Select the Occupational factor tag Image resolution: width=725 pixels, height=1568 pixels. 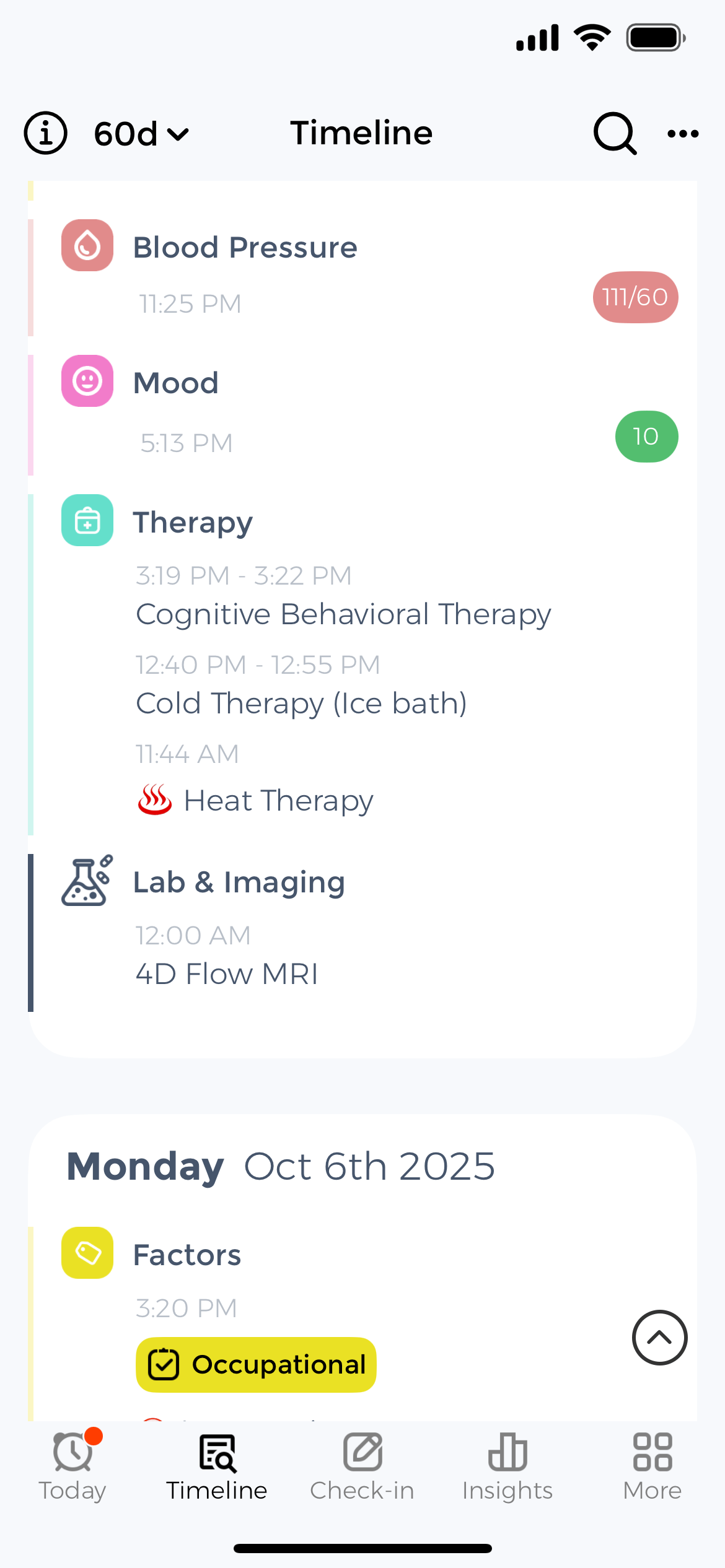point(256,1365)
